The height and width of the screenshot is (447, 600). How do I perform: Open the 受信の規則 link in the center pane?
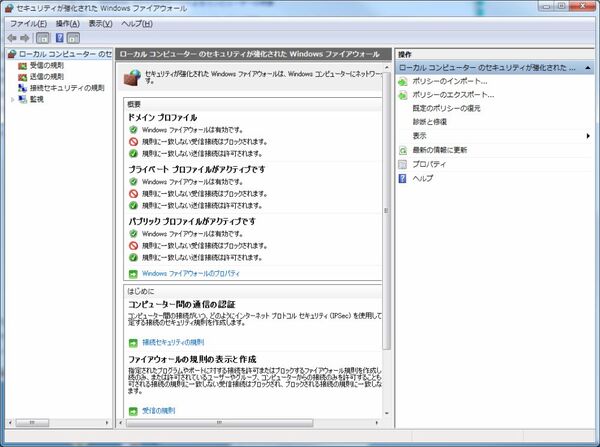coord(158,411)
